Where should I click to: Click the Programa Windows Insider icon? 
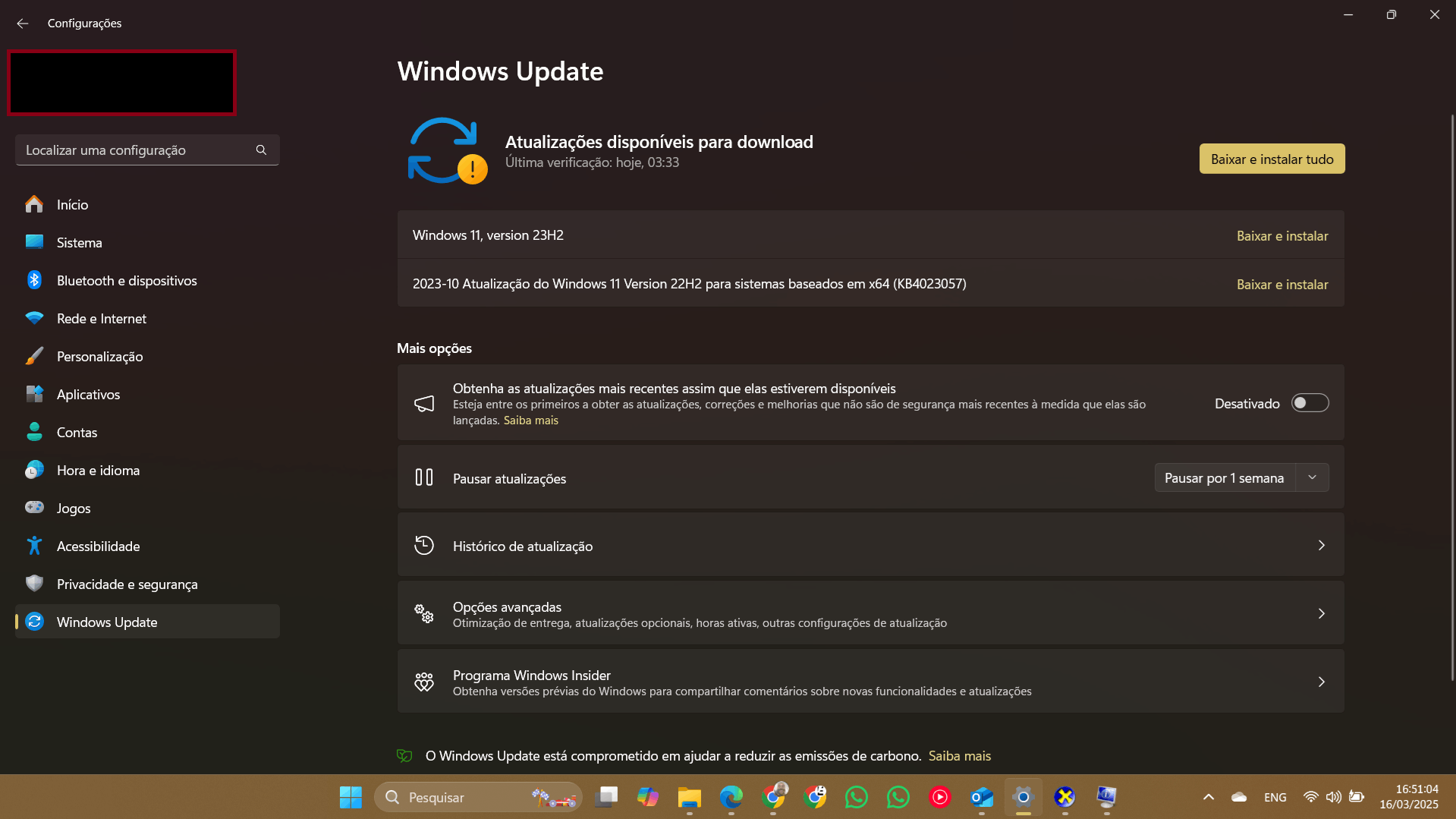click(424, 682)
